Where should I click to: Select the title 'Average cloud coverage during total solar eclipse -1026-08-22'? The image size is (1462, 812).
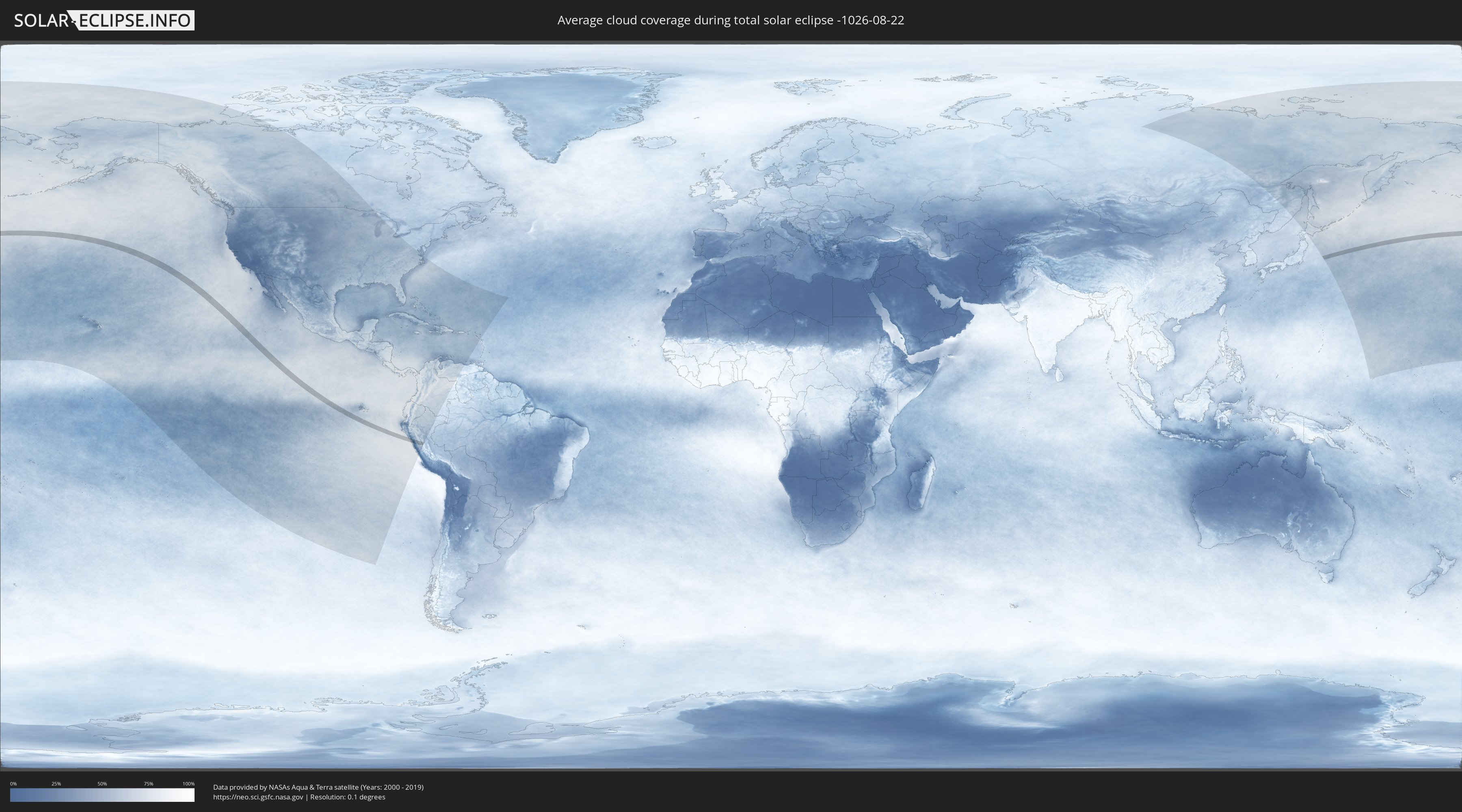pos(731,20)
